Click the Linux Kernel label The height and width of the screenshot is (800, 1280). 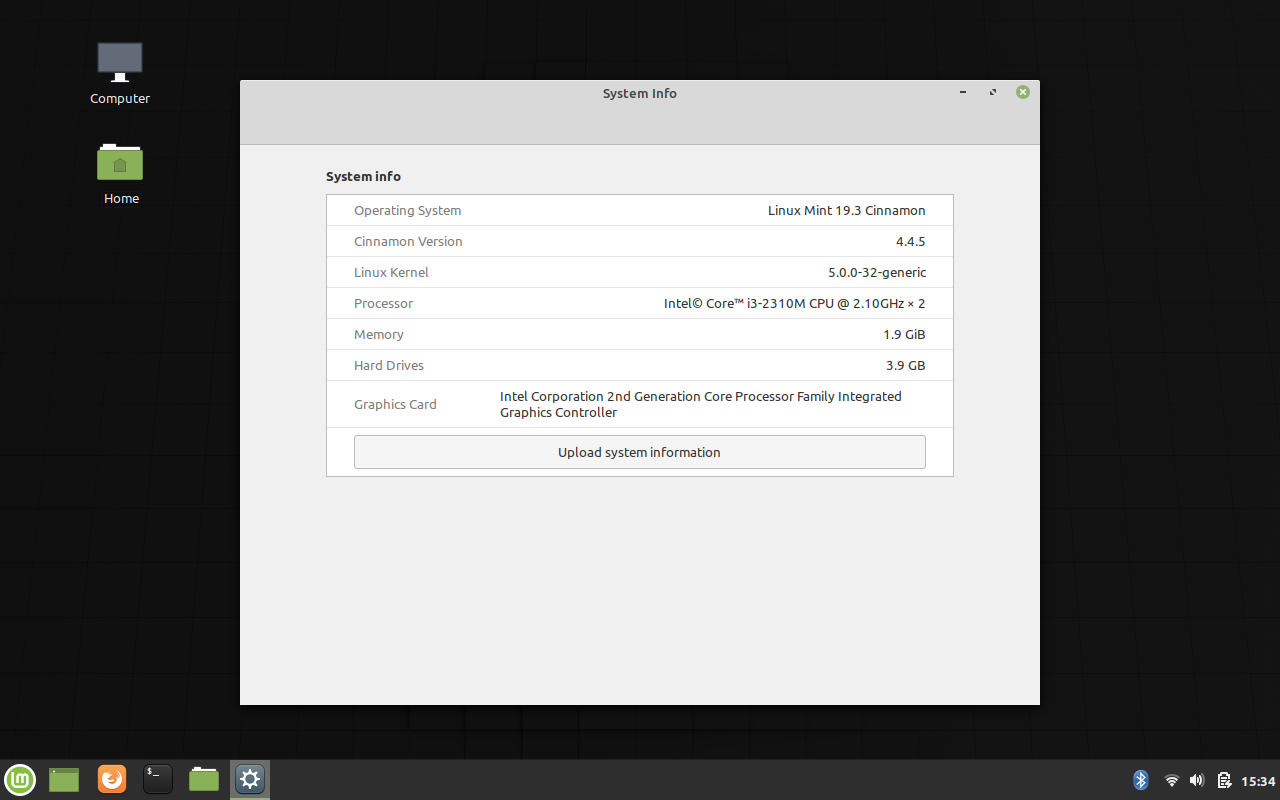point(391,272)
